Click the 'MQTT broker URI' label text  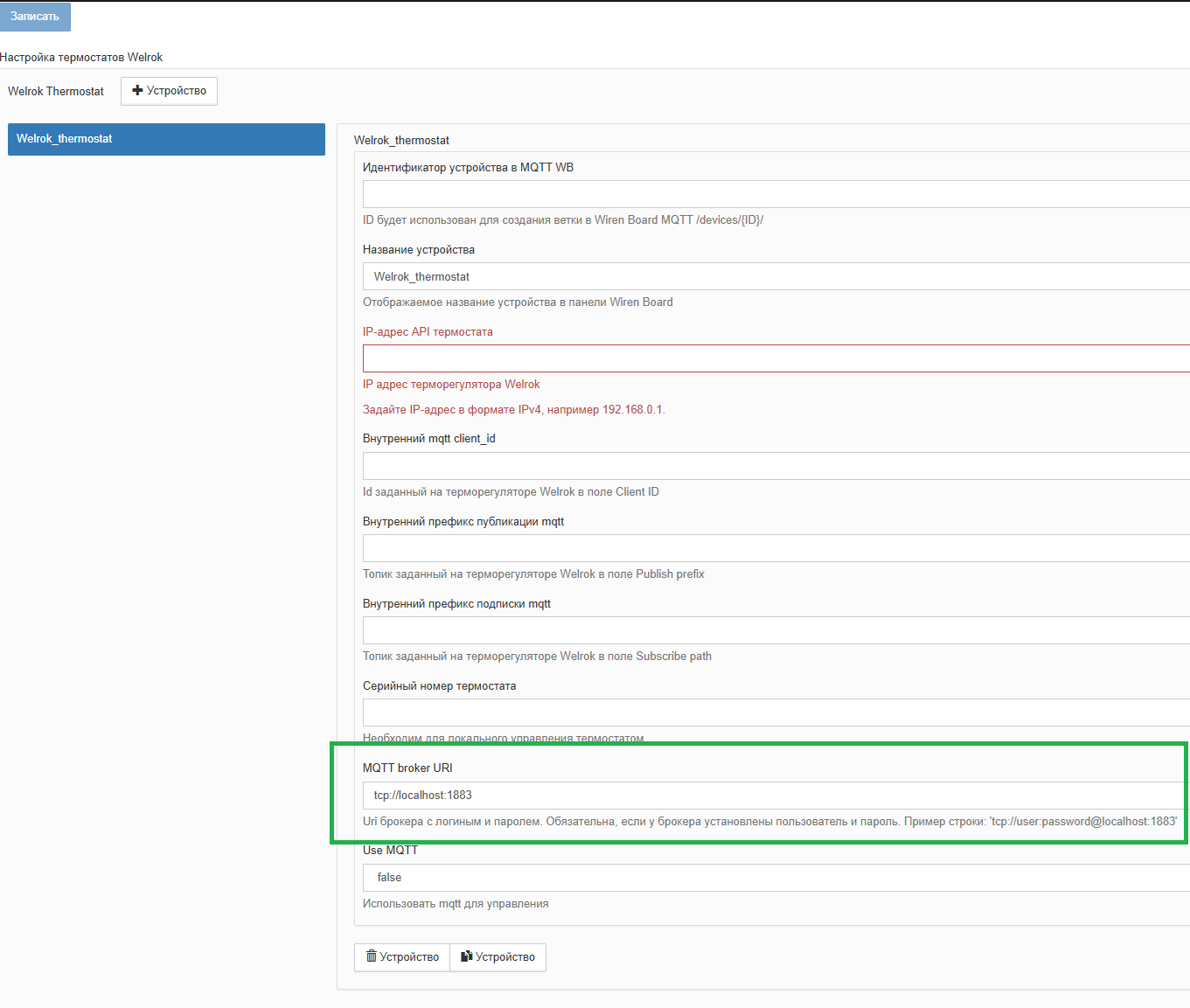[x=407, y=768]
